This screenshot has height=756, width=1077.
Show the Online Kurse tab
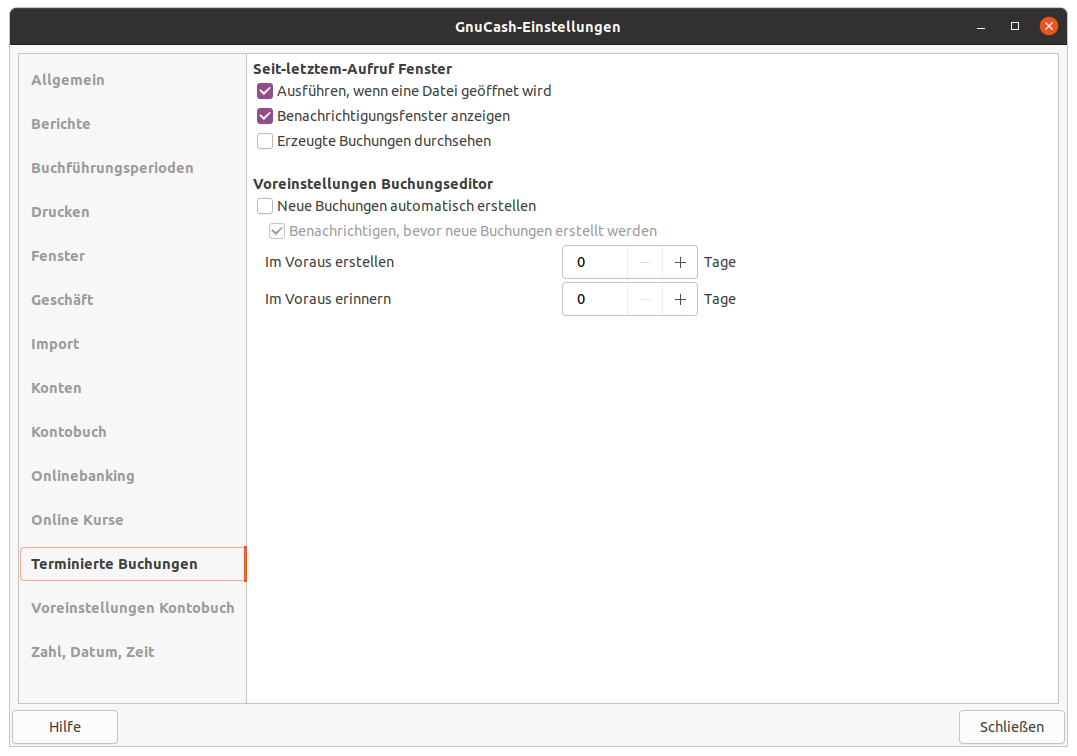pos(77,520)
